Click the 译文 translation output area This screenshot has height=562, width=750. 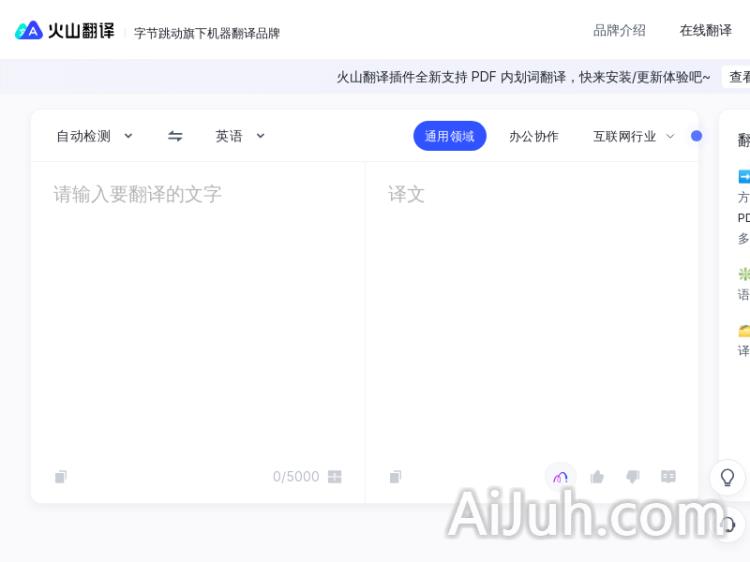(x=532, y=311)
